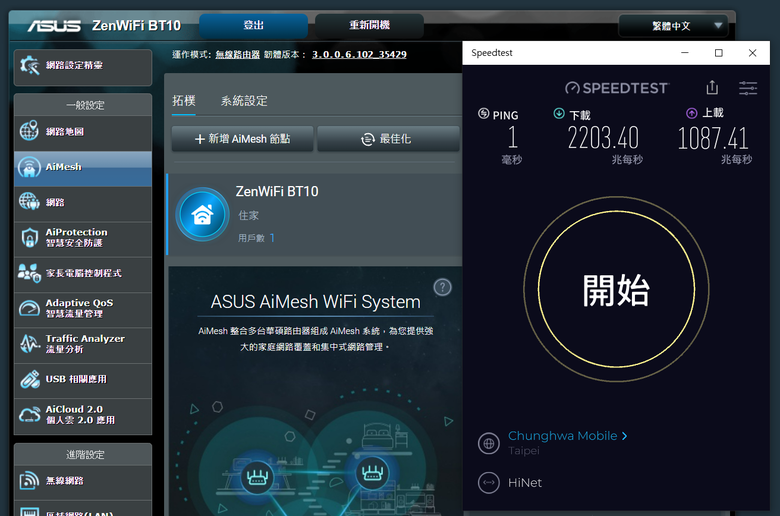The height and width of the screenshot is (516, 780).
Task: Click the 最佳化 optimize button
Action: coord(388,139)
